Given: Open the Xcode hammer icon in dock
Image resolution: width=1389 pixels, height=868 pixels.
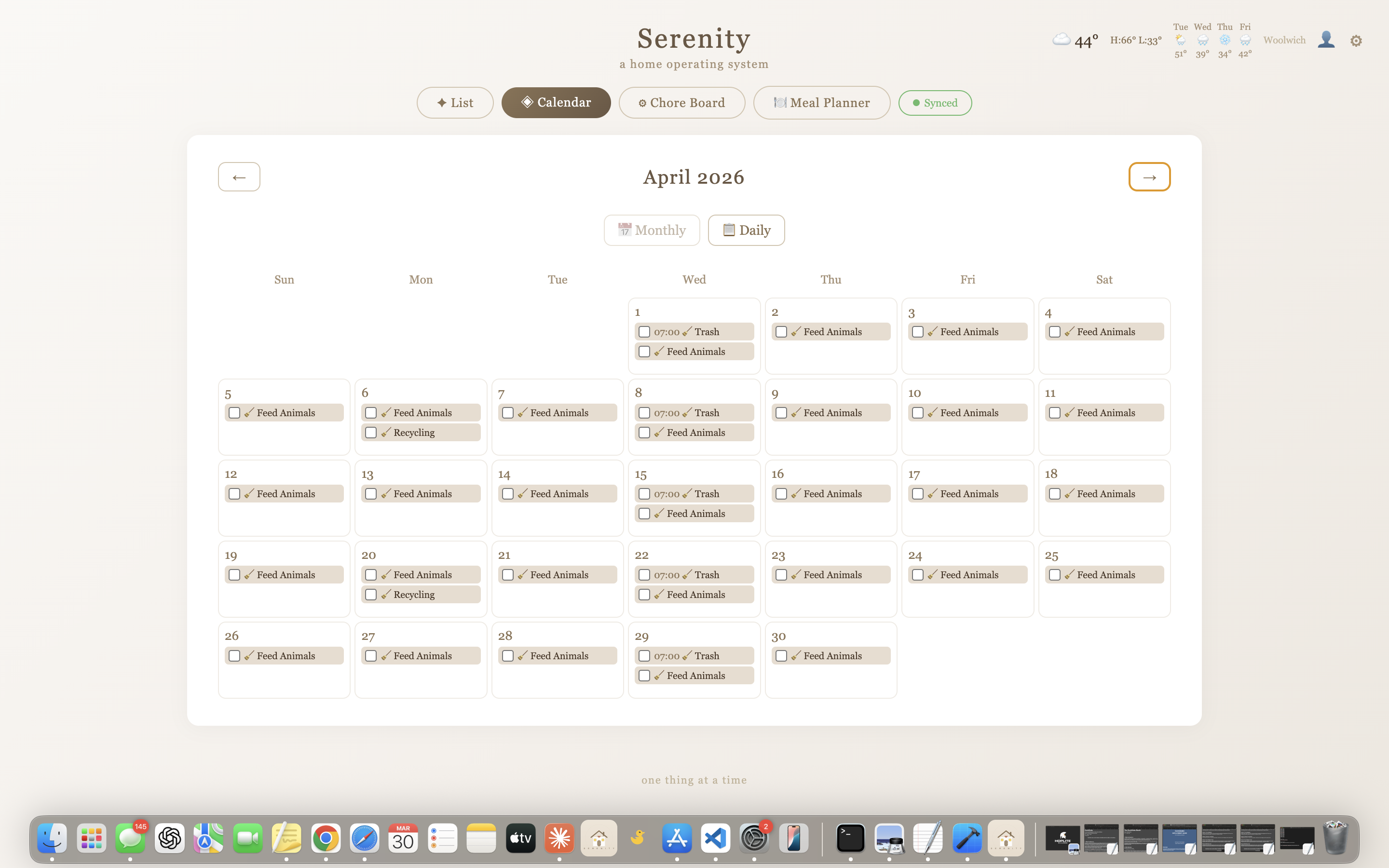Looking at the screenshot, I should [x=967, y=838].
